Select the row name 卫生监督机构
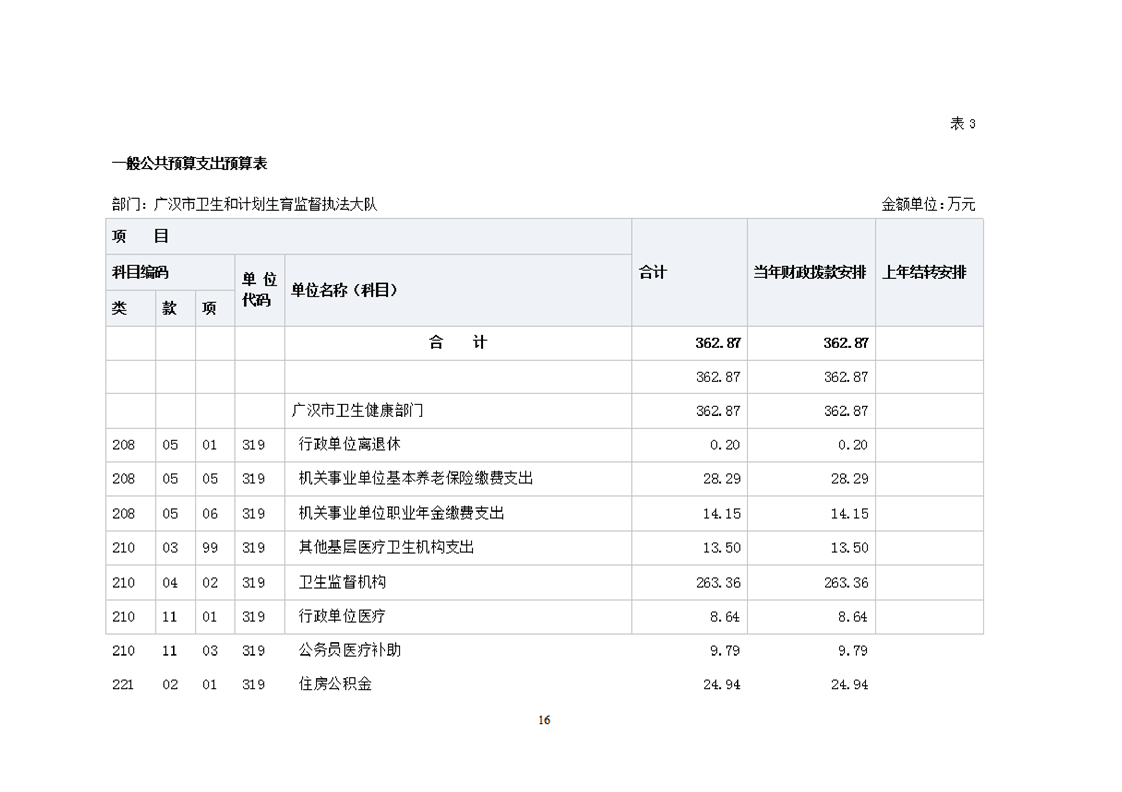This screenshot has height=792, width=1122. point(342,582)
